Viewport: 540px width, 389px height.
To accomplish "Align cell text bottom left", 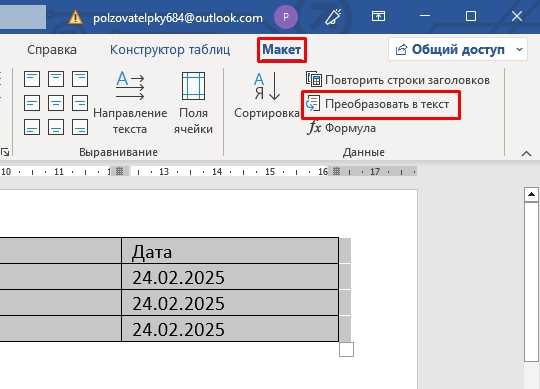I will tap(32, 127).
